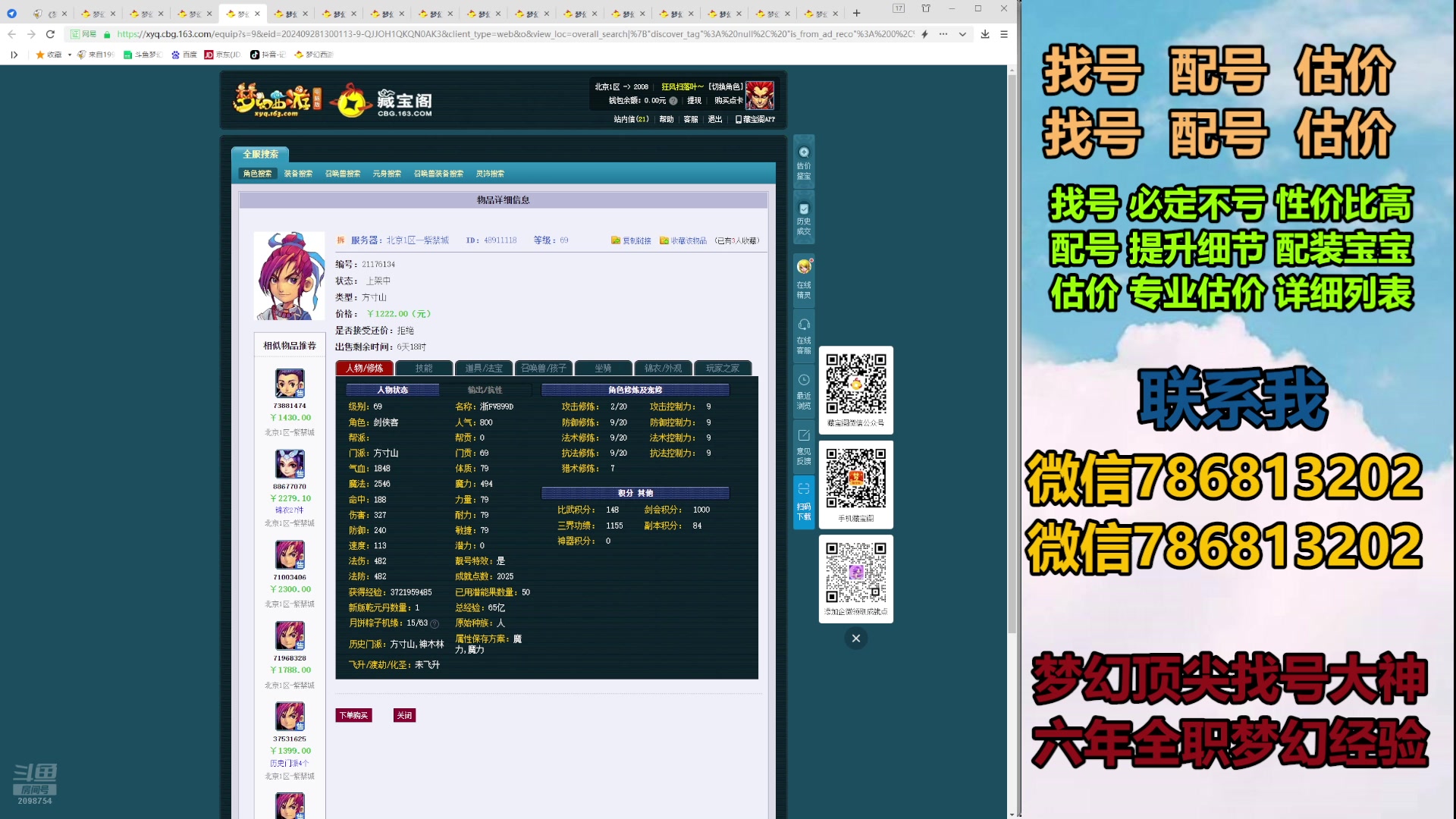This screenshot has width=1456, height=819.
Task: Open 召唤兽装备搜索 in the search menu
Action: tap(438, 174)
